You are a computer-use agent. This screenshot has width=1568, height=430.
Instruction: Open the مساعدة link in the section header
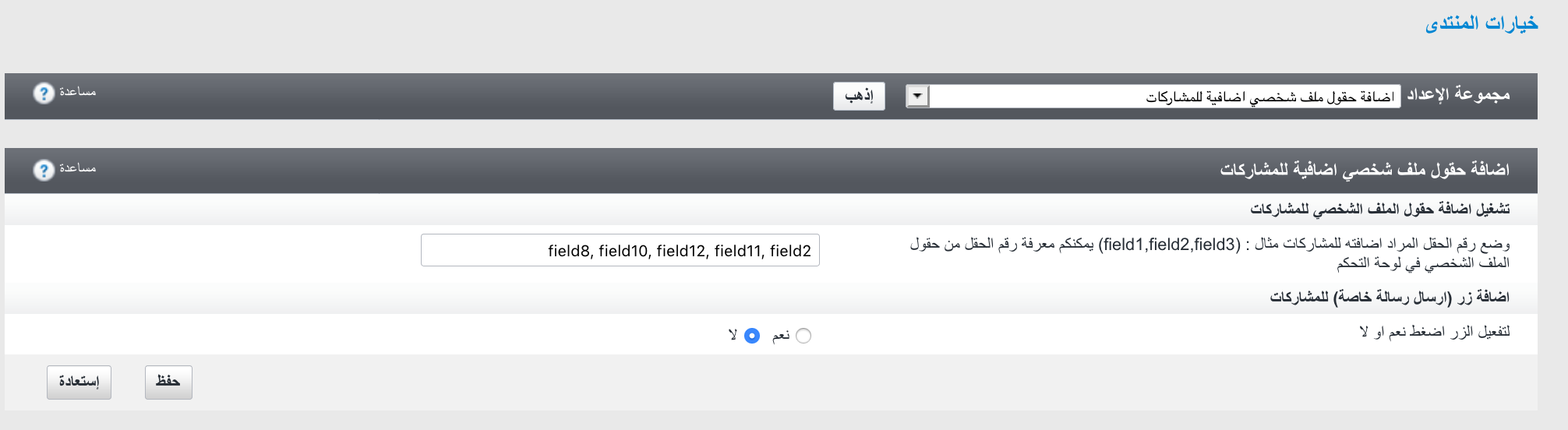click(x=78, y=168)
